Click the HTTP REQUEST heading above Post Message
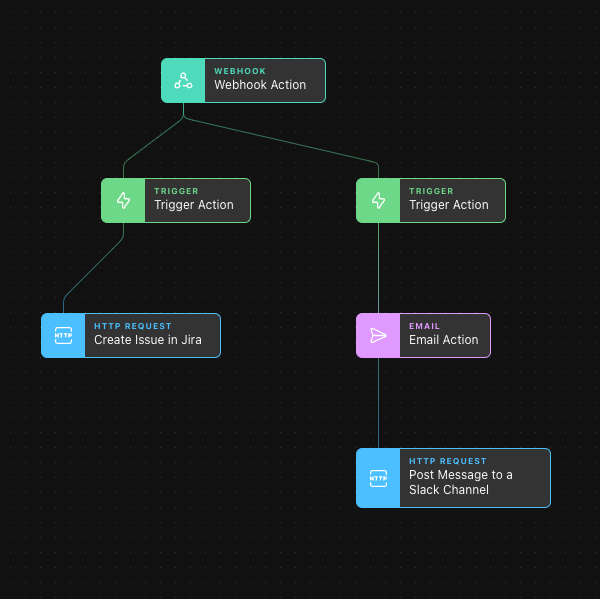Screen dimensions: 600x599 448,461
